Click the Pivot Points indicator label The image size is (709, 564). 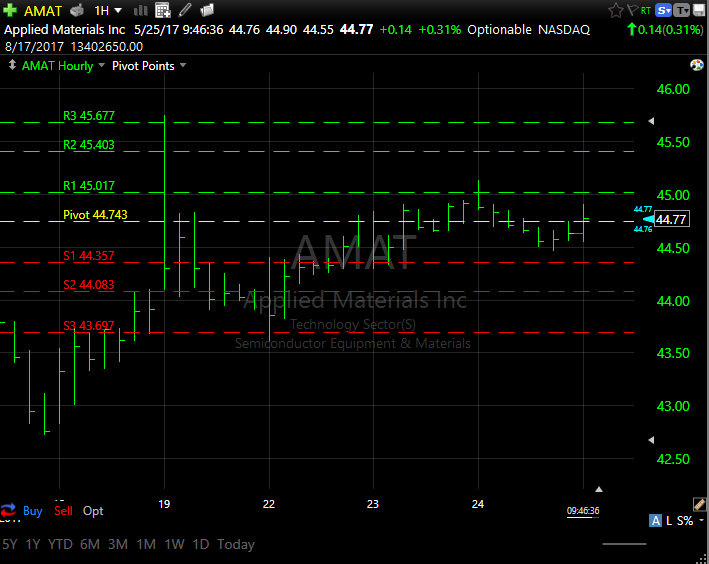(143, 66)
